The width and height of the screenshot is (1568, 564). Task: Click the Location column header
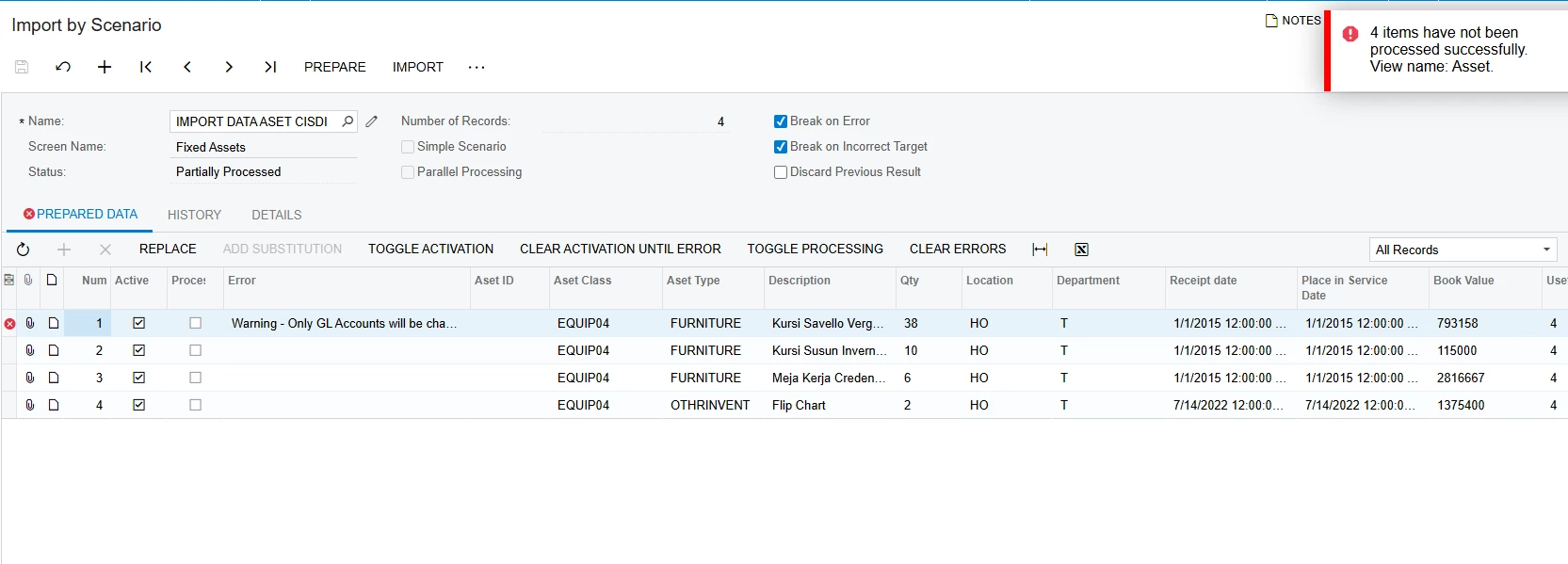pyautogui.click(x=1007, y=288)
